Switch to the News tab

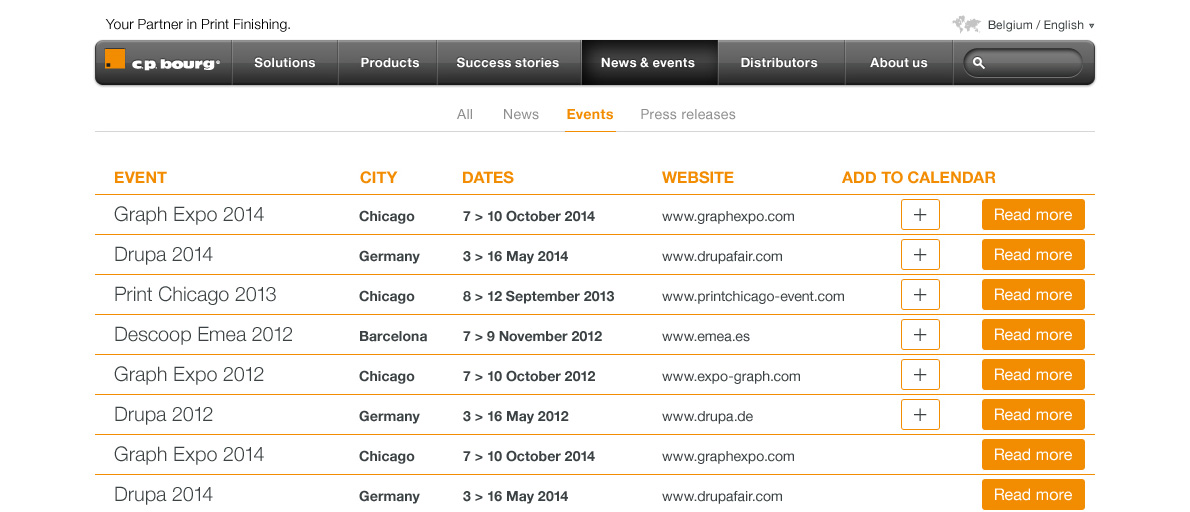coord(521,115)
